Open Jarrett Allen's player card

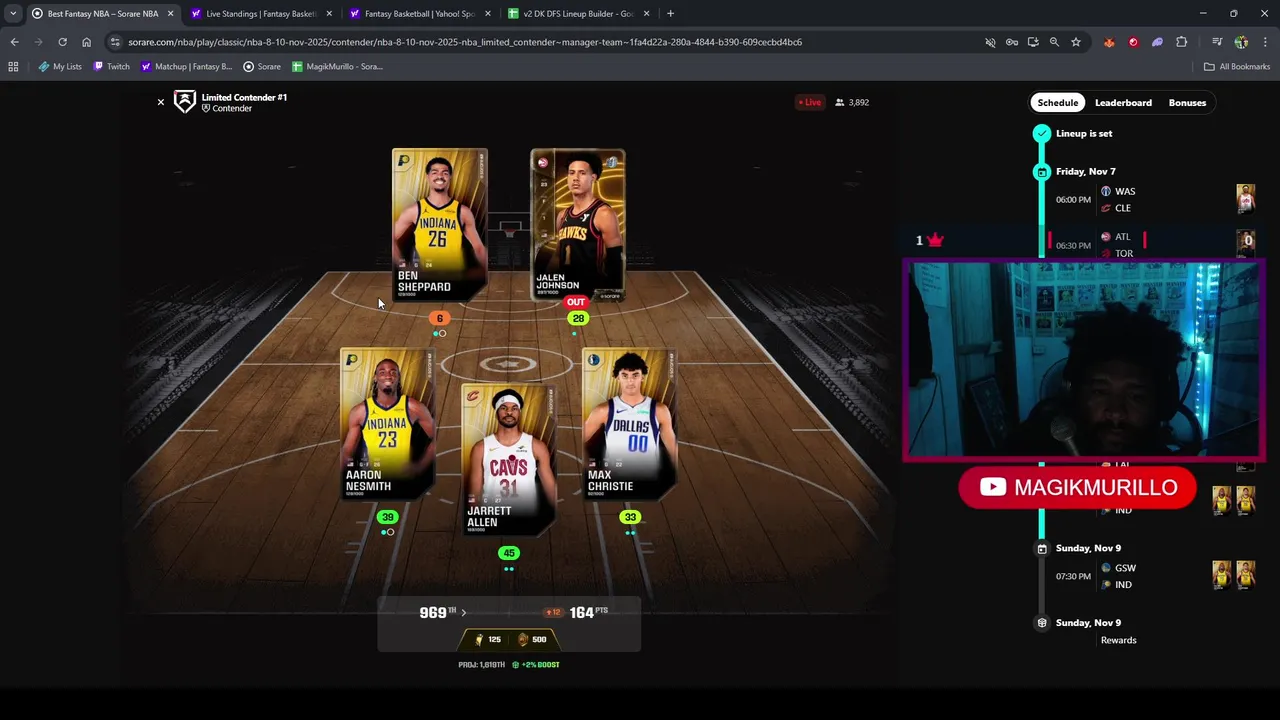pos(508,459)
